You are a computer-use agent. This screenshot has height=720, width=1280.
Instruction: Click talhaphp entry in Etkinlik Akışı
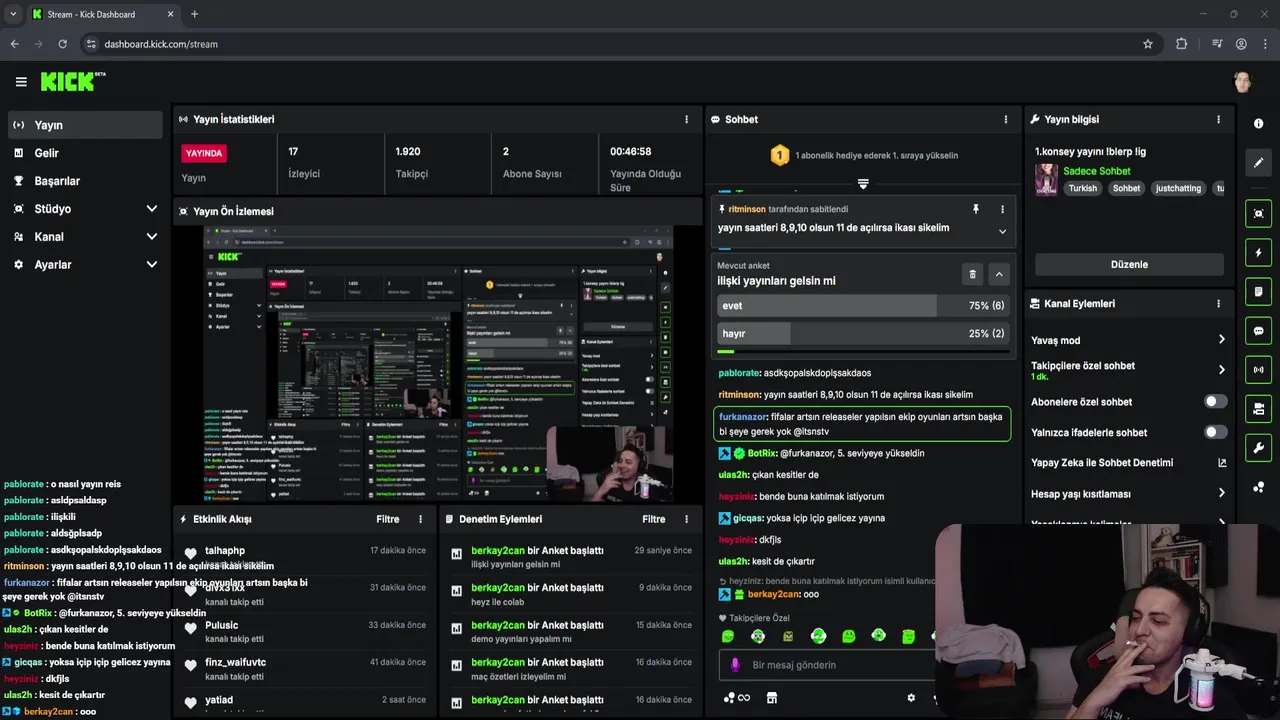[306, 555]
